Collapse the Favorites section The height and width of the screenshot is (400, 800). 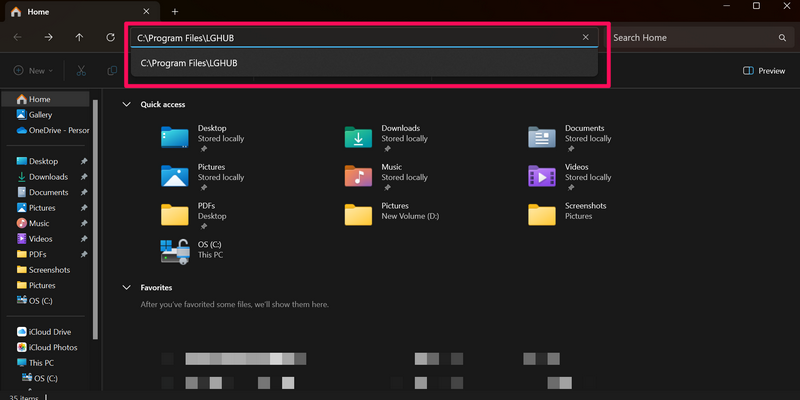pyautogui.click(x=126, y=287)
